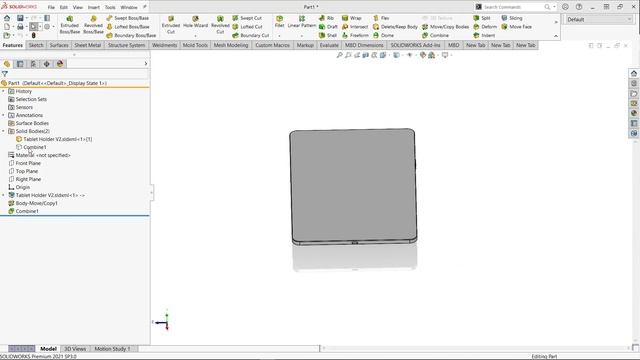Expand the History tree node
This screenshot has width=640, height=360.
click(x=4, y=91)
